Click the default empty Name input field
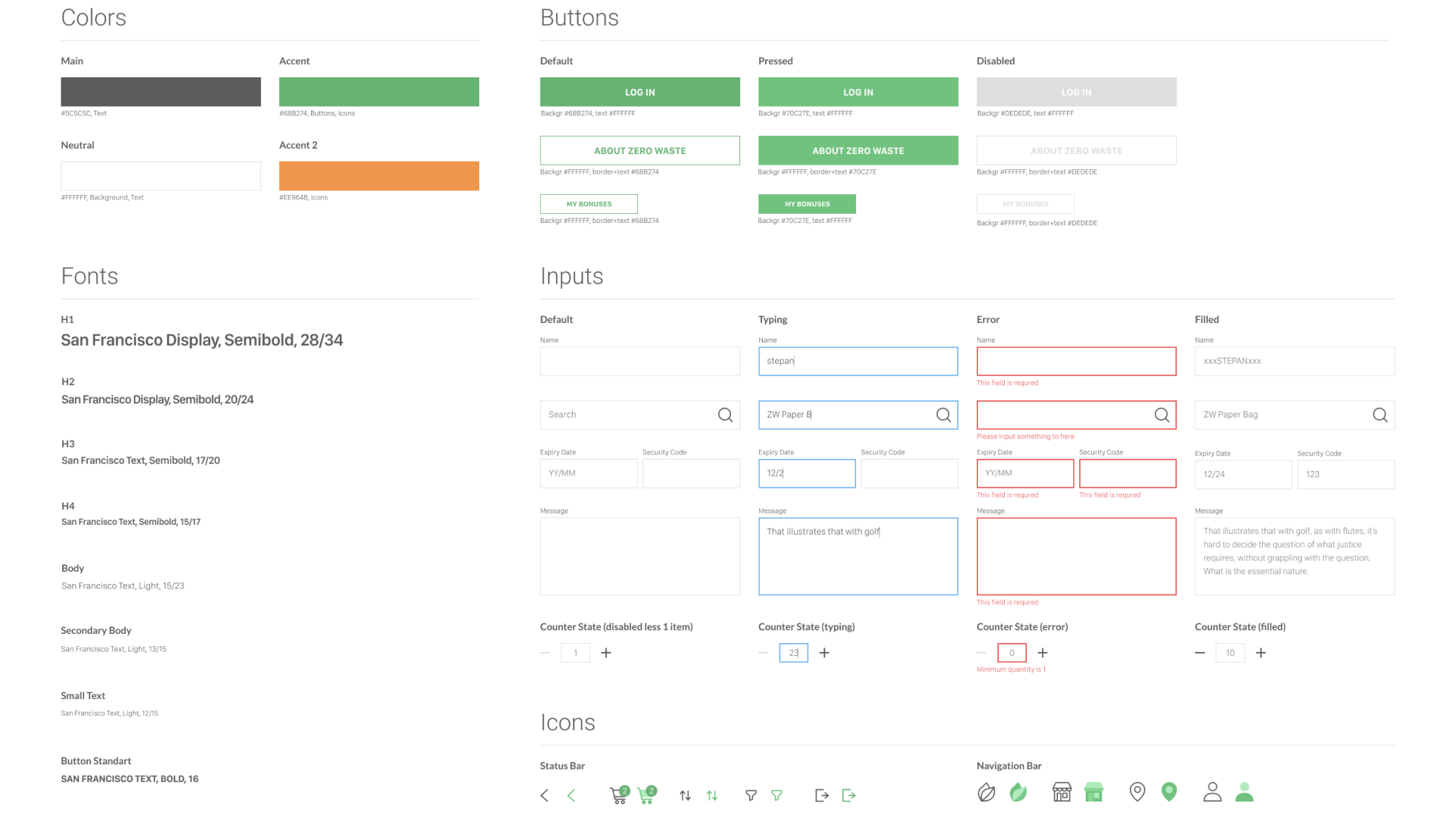Viewport: 1456px width, 819px height. (x=640, y=362)
